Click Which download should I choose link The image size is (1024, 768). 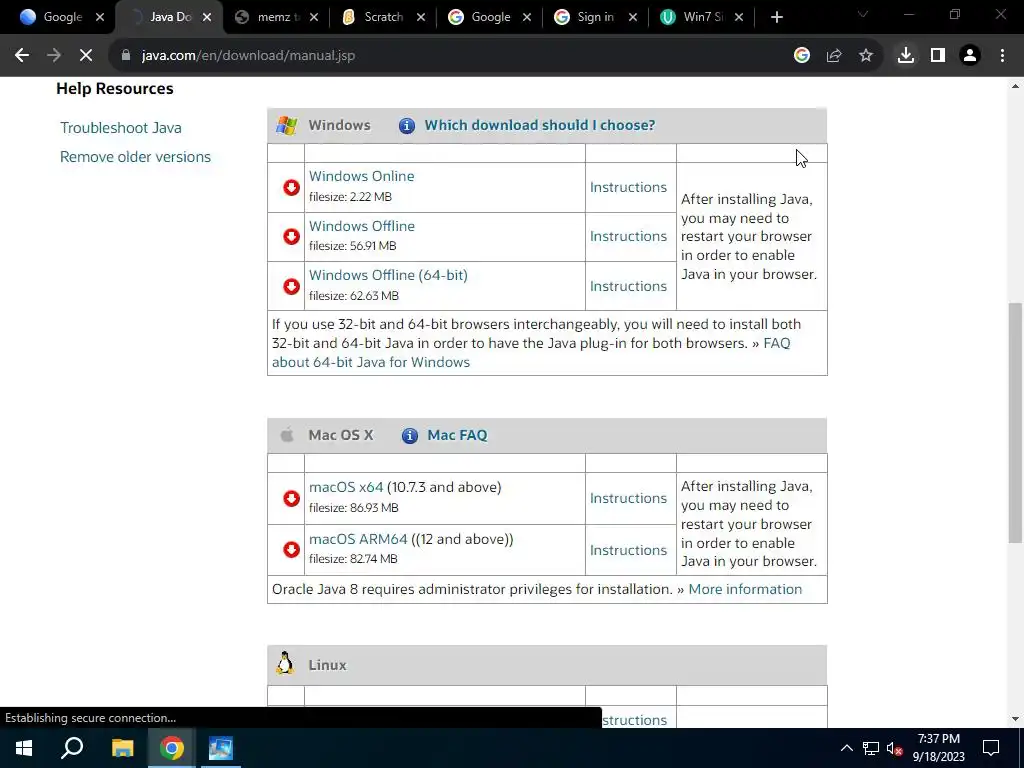point(539,125)
